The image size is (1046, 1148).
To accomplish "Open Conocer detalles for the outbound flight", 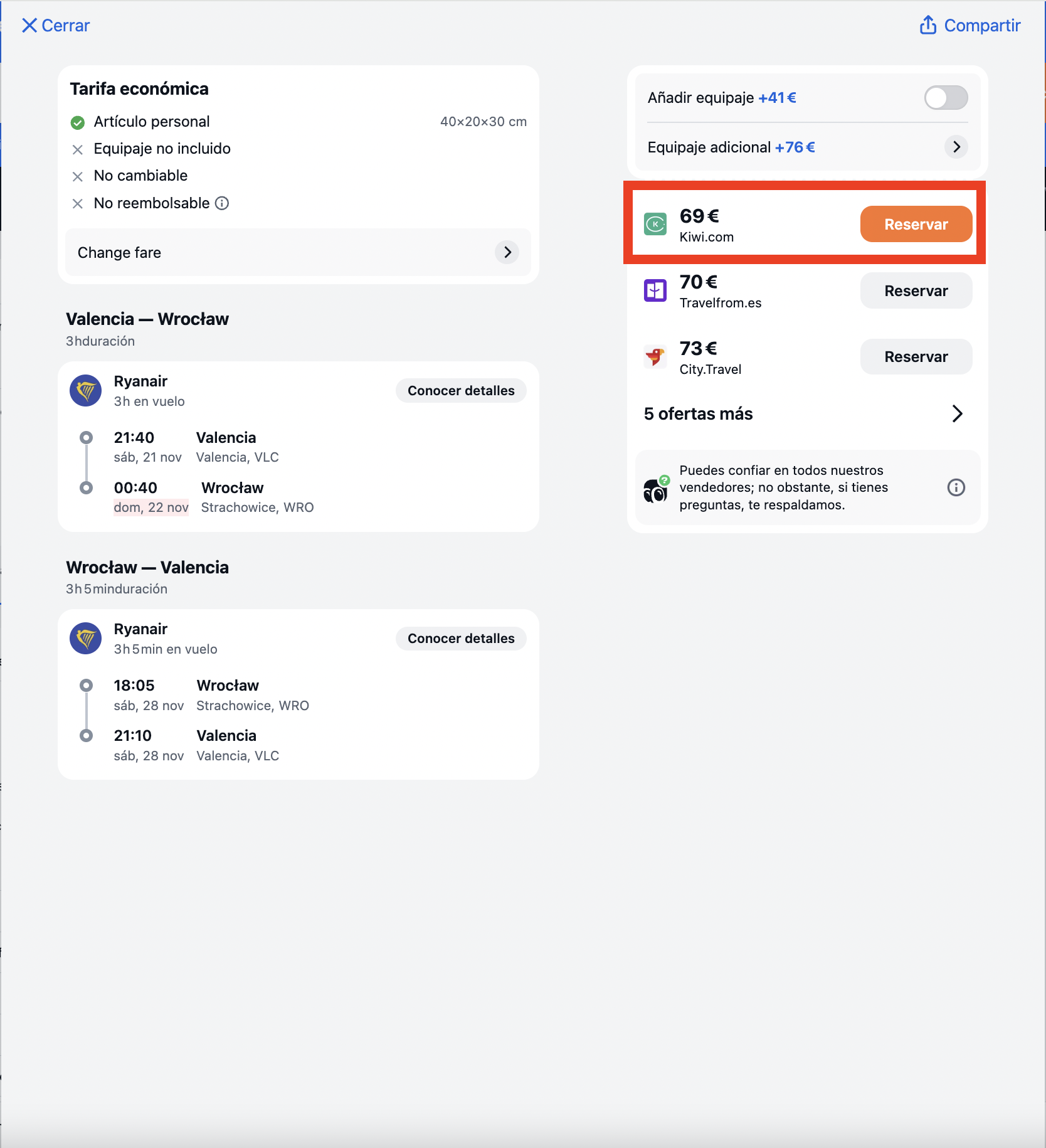I will pos(461,391).
